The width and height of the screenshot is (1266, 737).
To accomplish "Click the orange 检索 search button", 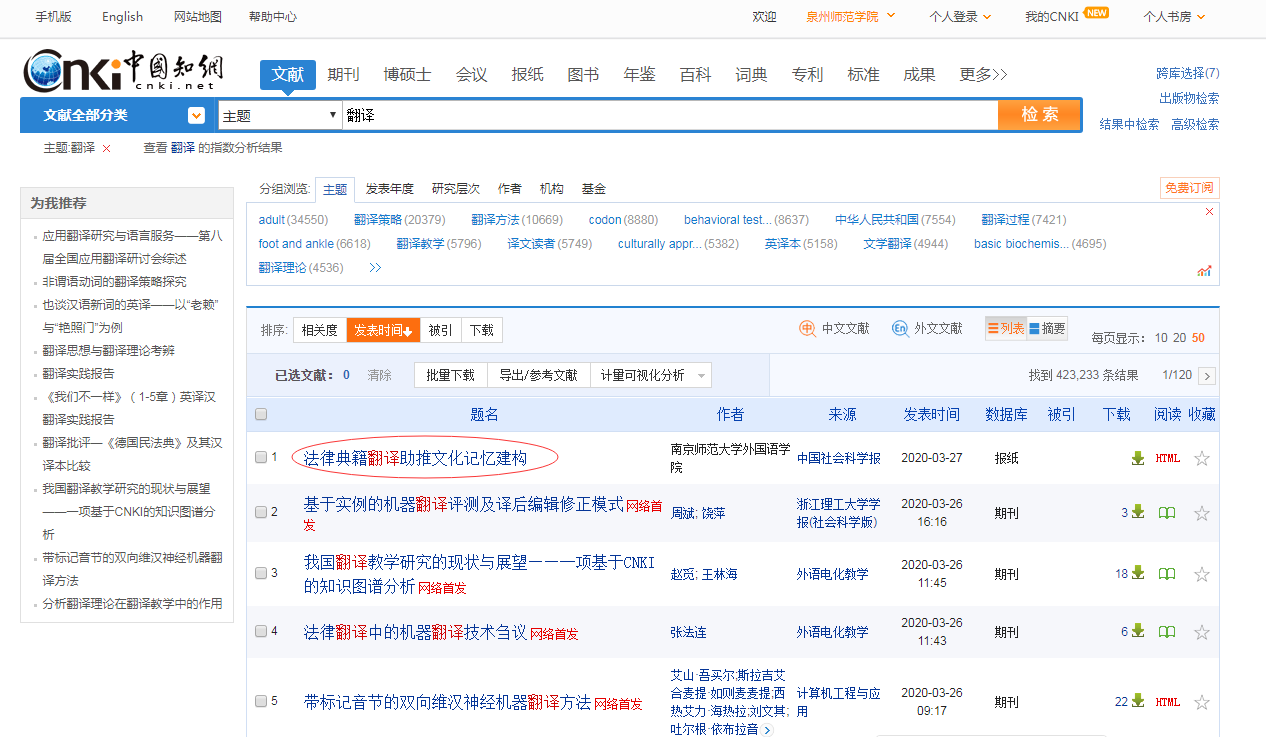I will 1039,115.
